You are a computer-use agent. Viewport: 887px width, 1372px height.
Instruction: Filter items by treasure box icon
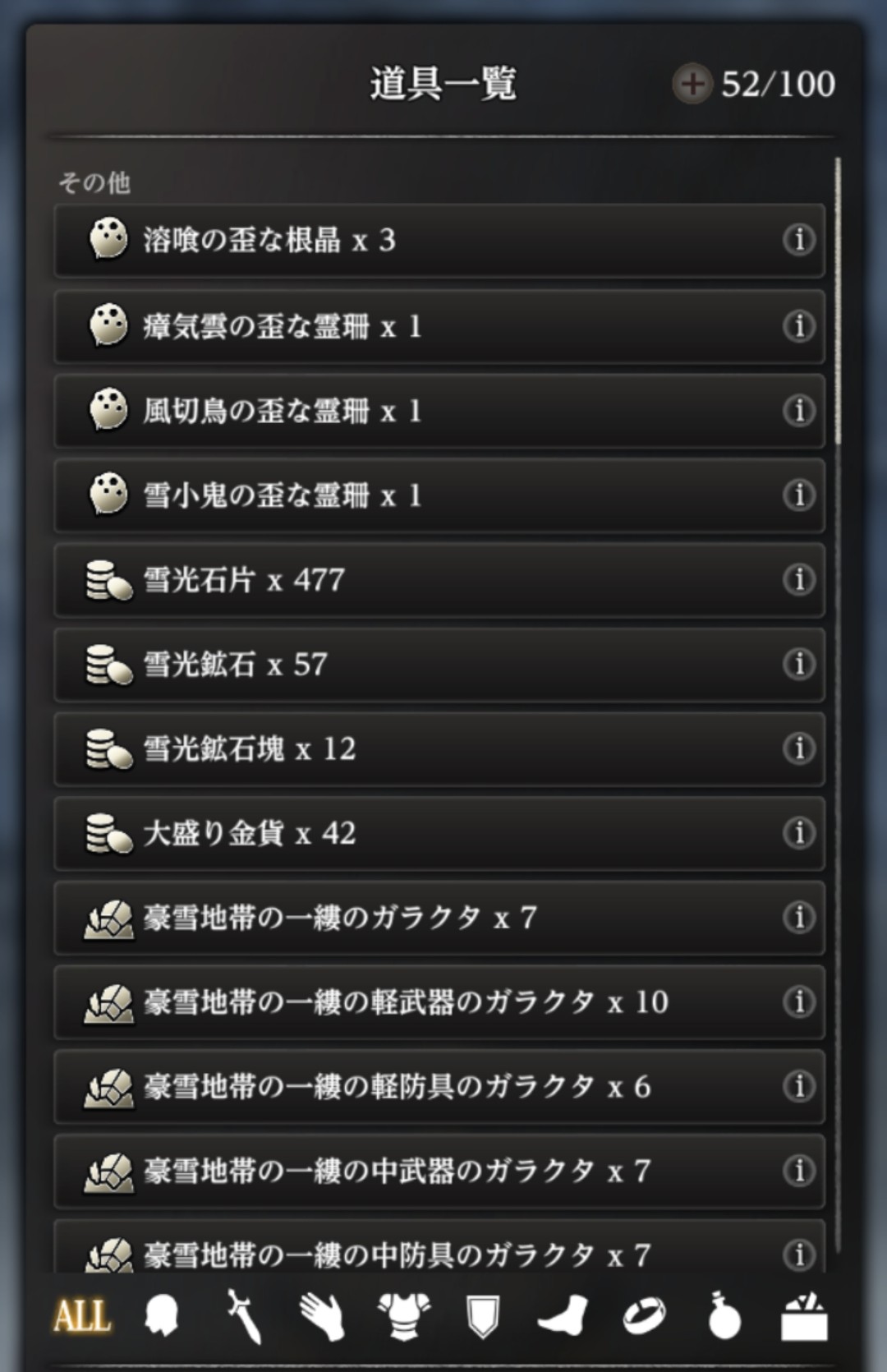click(x=804, y=1316)
